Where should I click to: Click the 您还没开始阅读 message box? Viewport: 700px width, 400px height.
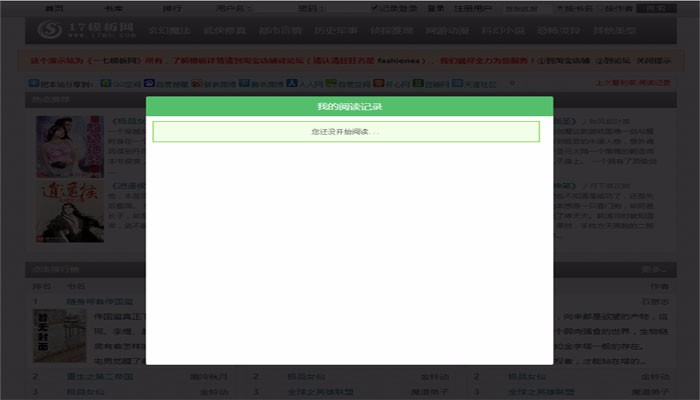click(x=346, y=132)
